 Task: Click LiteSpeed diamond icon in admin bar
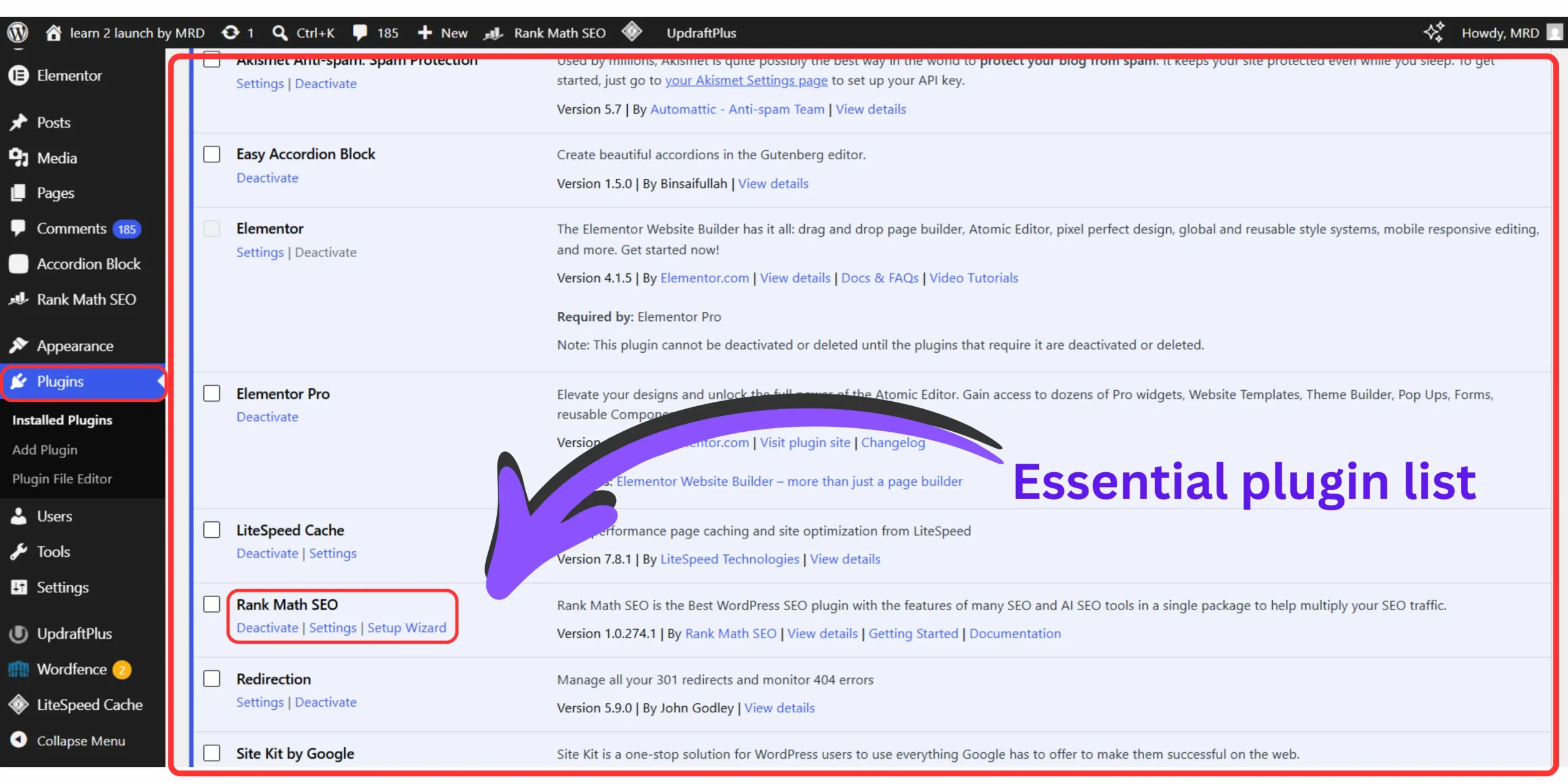click(631, 31)
